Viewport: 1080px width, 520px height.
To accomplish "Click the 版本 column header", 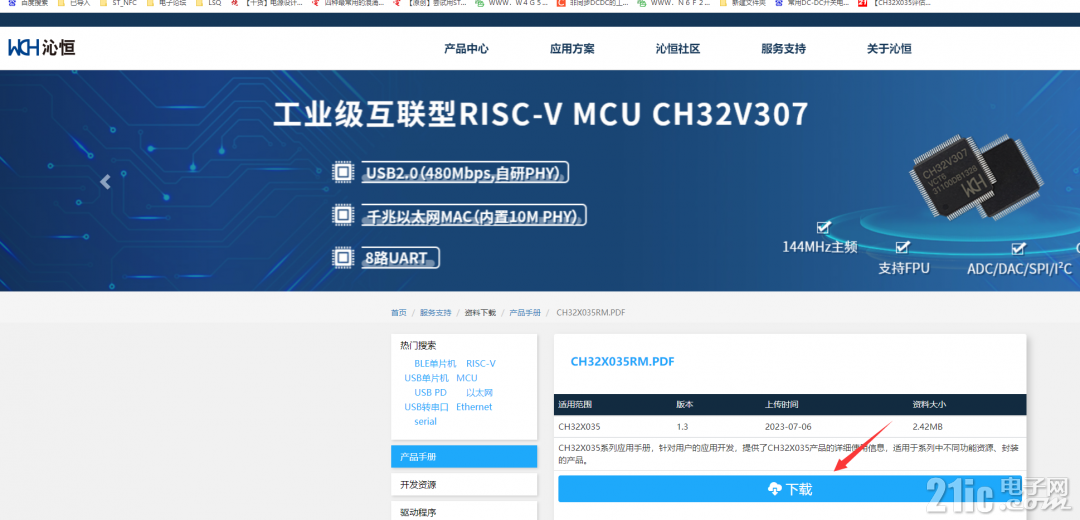I will [685, 404].
